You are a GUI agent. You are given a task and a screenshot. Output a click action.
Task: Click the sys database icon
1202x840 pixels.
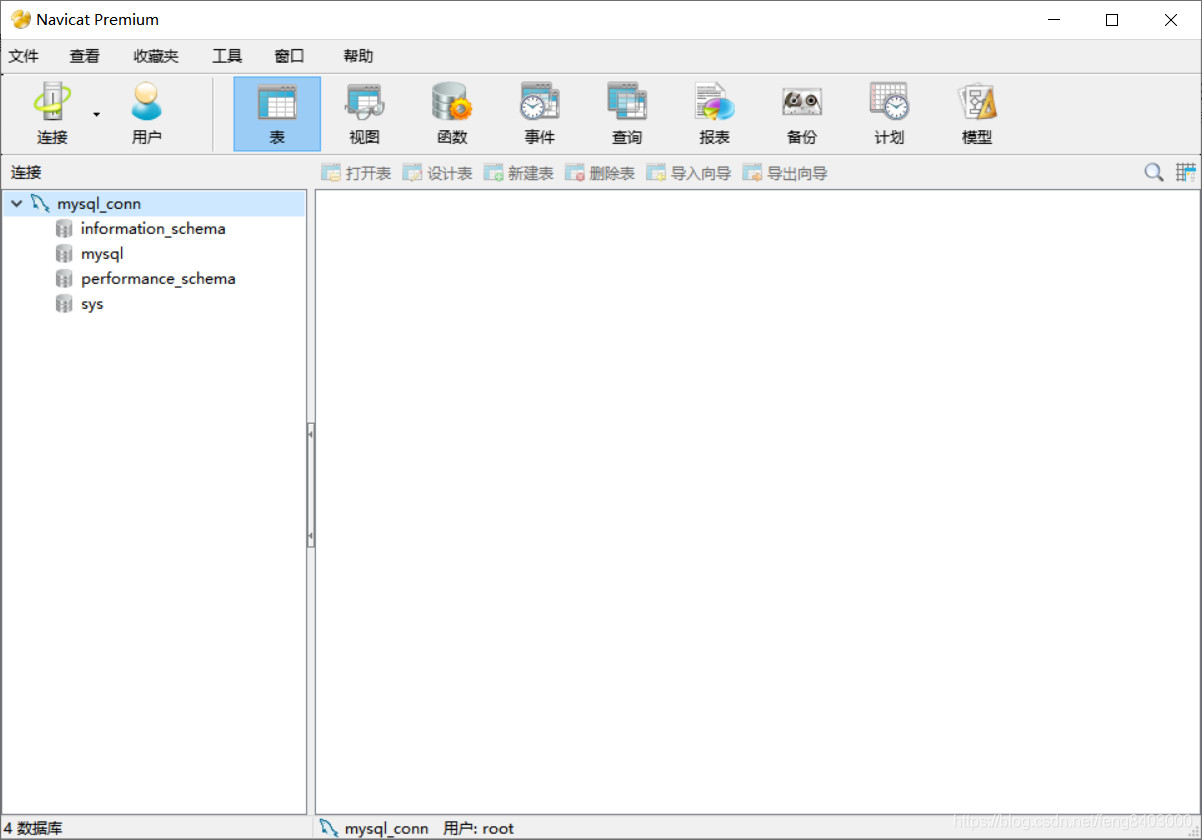tap(64, 304)
